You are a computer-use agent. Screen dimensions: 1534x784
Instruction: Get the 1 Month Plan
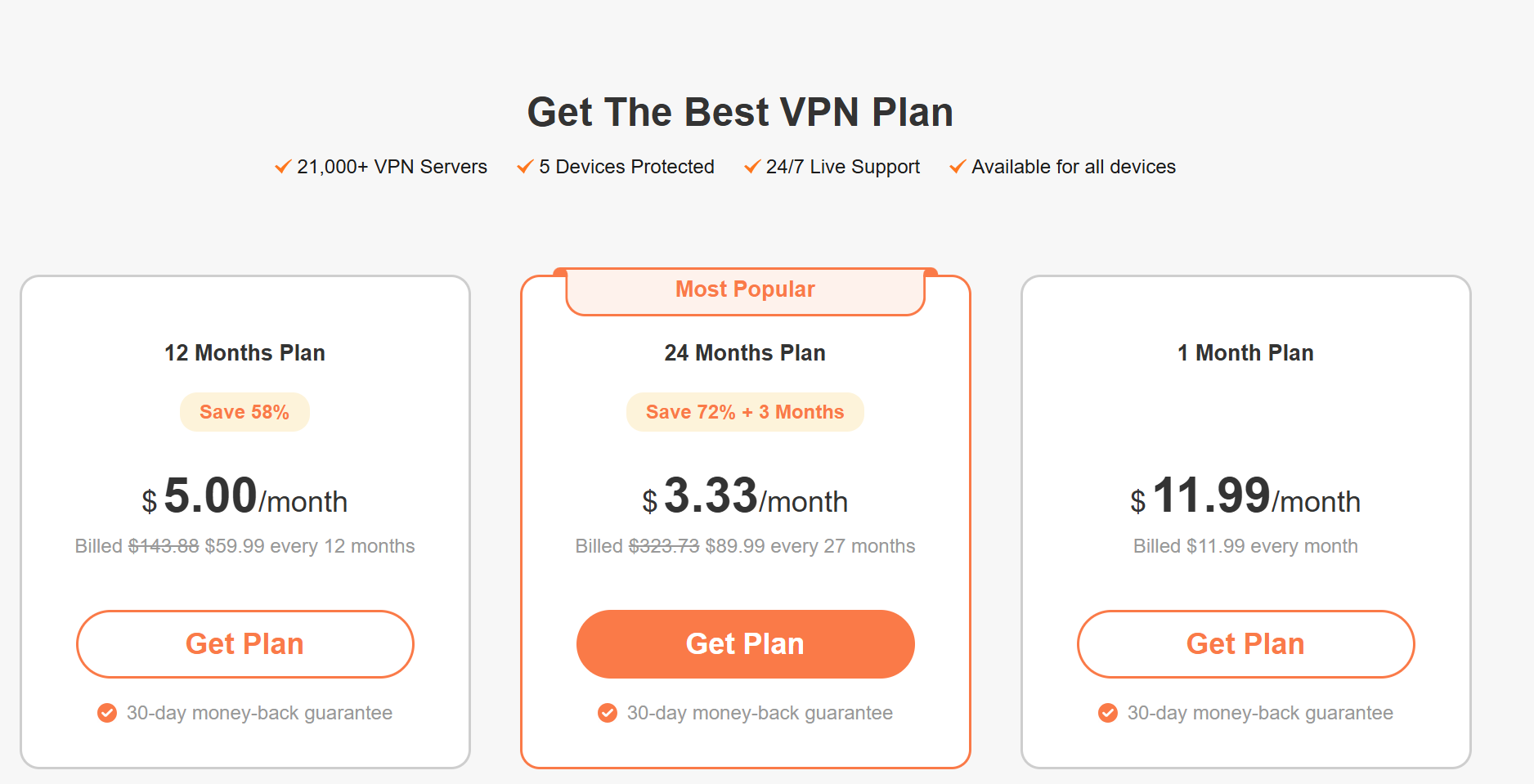pos(1246,644)
